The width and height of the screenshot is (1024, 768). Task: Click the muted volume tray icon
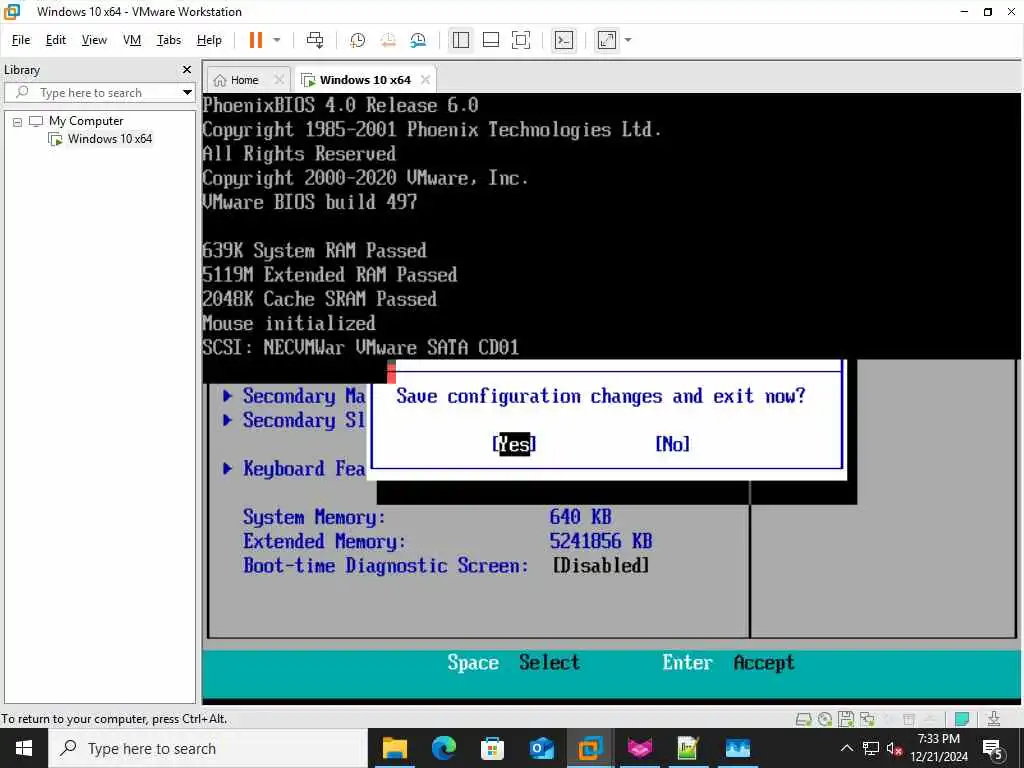(894, 748)
